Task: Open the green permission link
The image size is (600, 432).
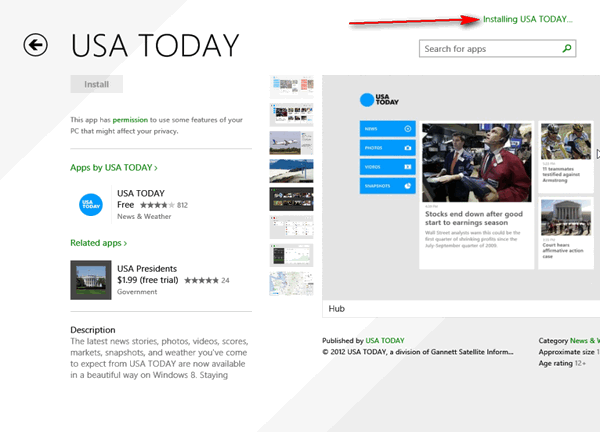Action: pyautogui.click(x=130, y=120)
